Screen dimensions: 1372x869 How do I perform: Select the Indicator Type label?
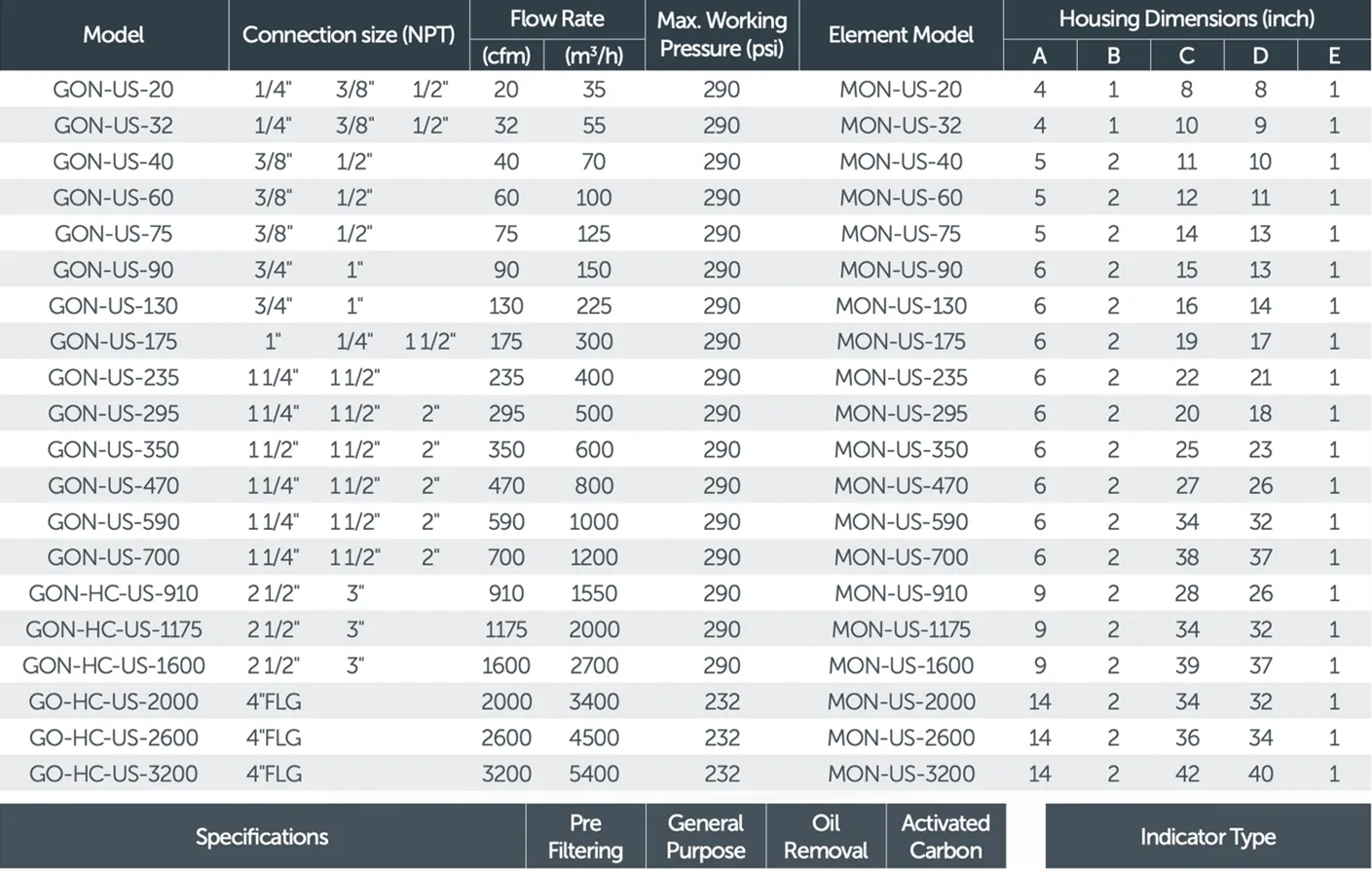click(x=1207, y=837)
